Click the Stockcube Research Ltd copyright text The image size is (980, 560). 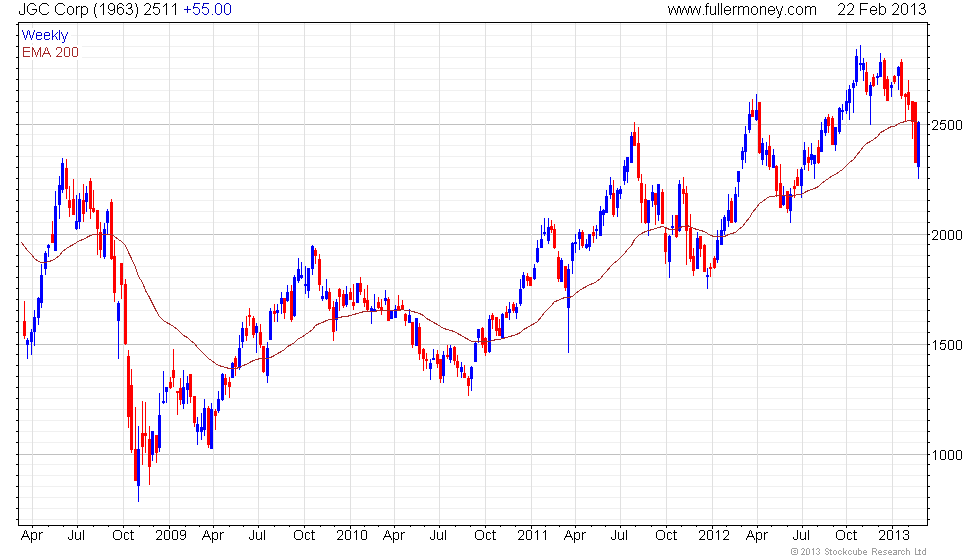[x=859, y=552]
